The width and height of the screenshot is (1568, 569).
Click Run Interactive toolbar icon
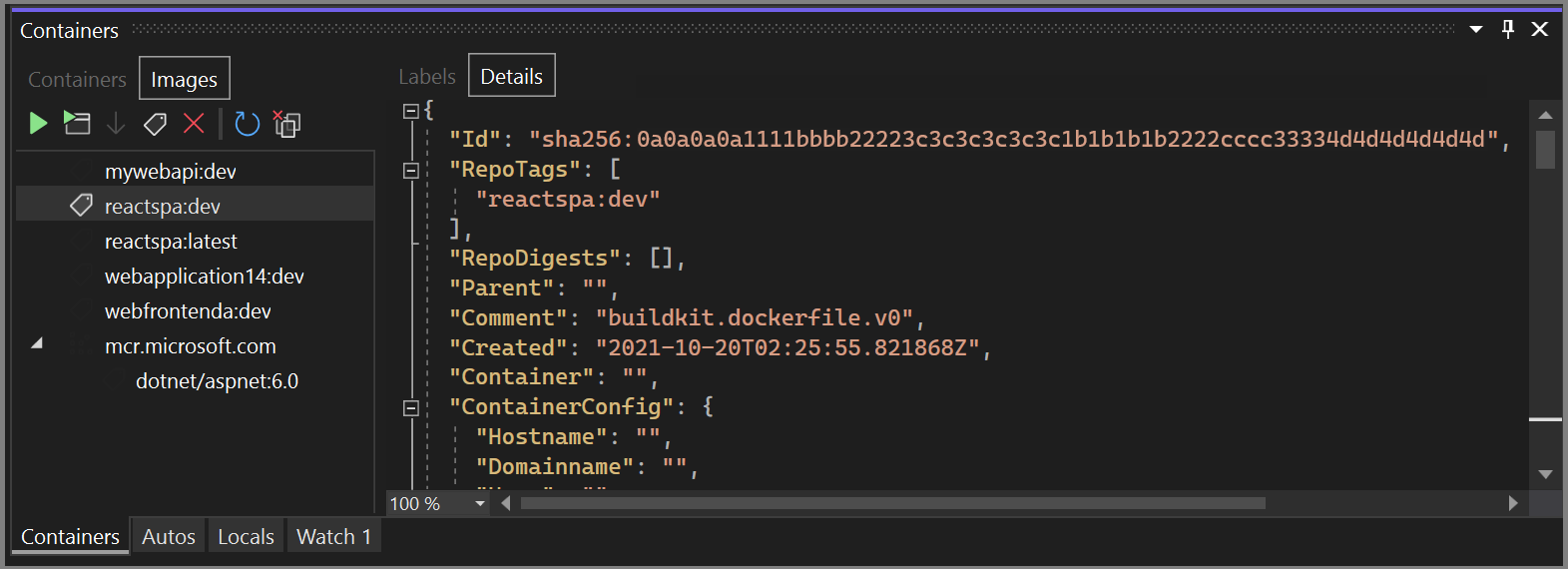click(77, 123)
